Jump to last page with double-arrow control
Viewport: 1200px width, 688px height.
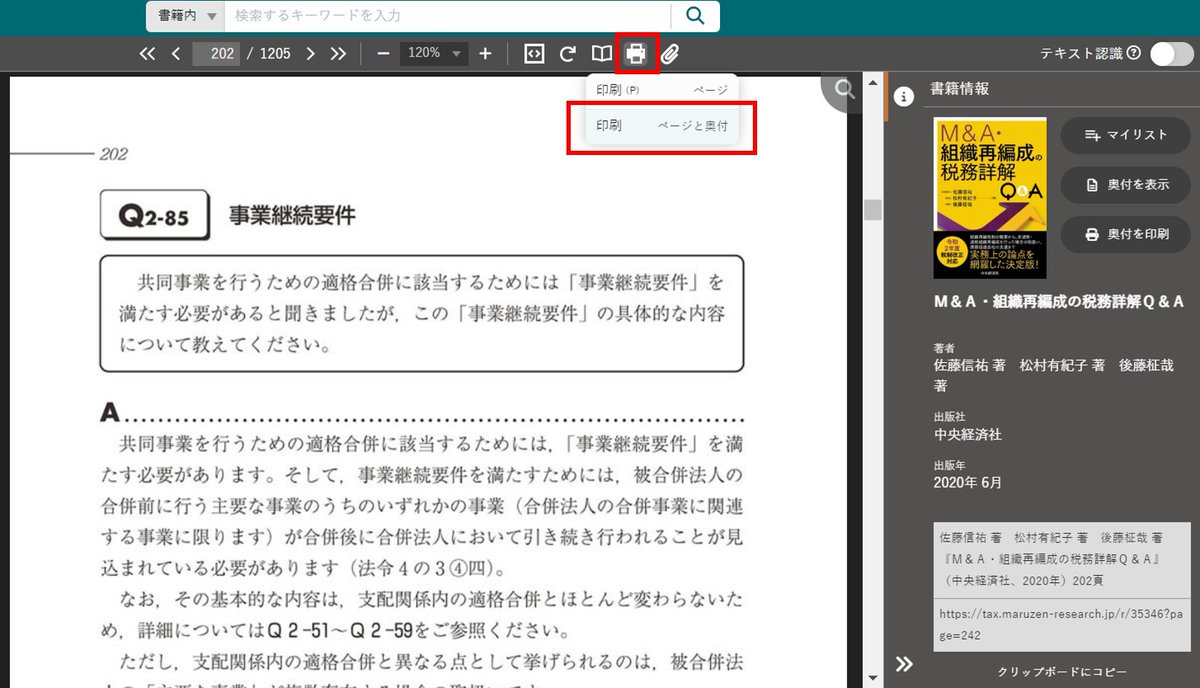click(338, 53)
